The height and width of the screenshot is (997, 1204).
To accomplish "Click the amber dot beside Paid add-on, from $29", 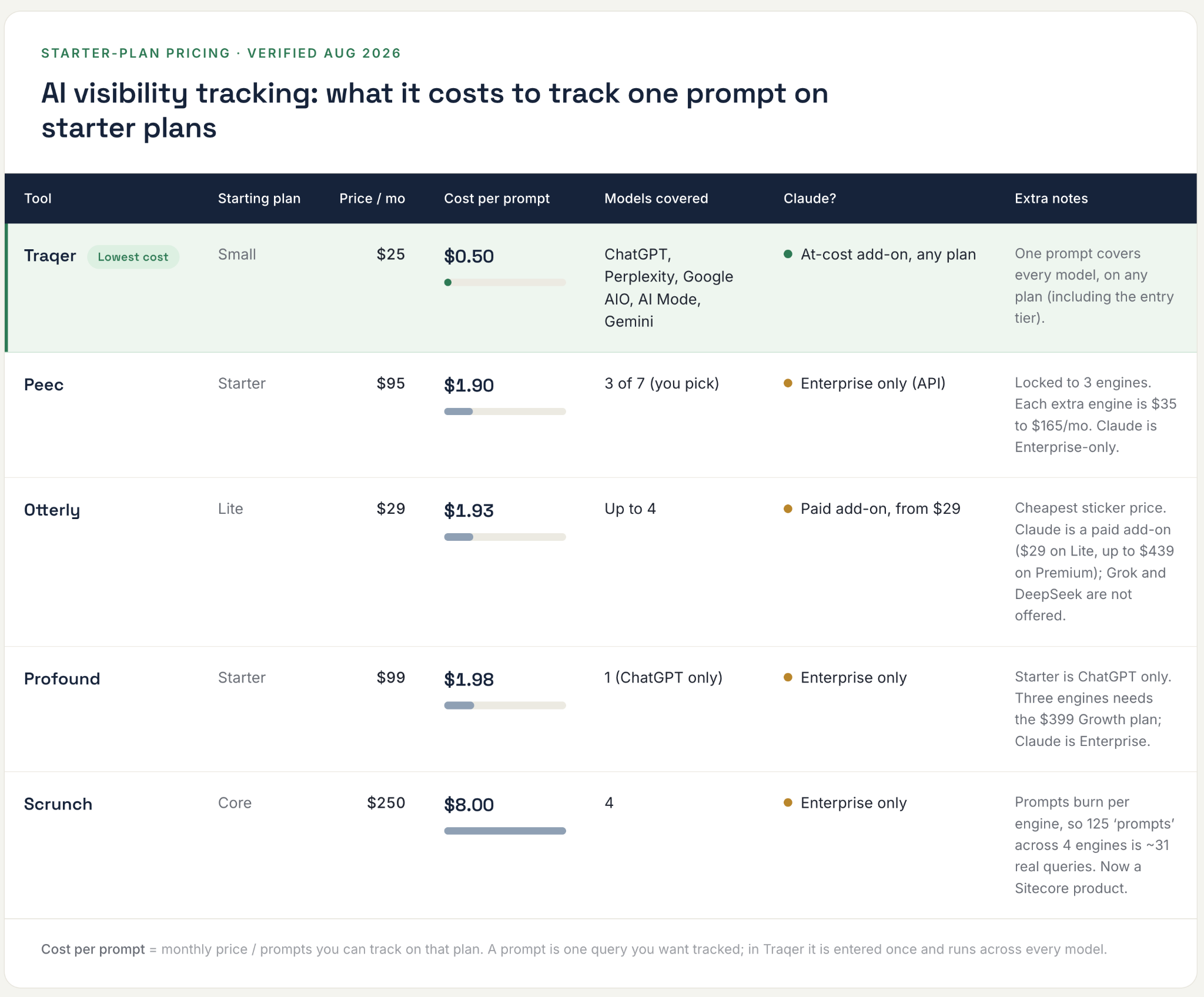I will tap(788, 508).
